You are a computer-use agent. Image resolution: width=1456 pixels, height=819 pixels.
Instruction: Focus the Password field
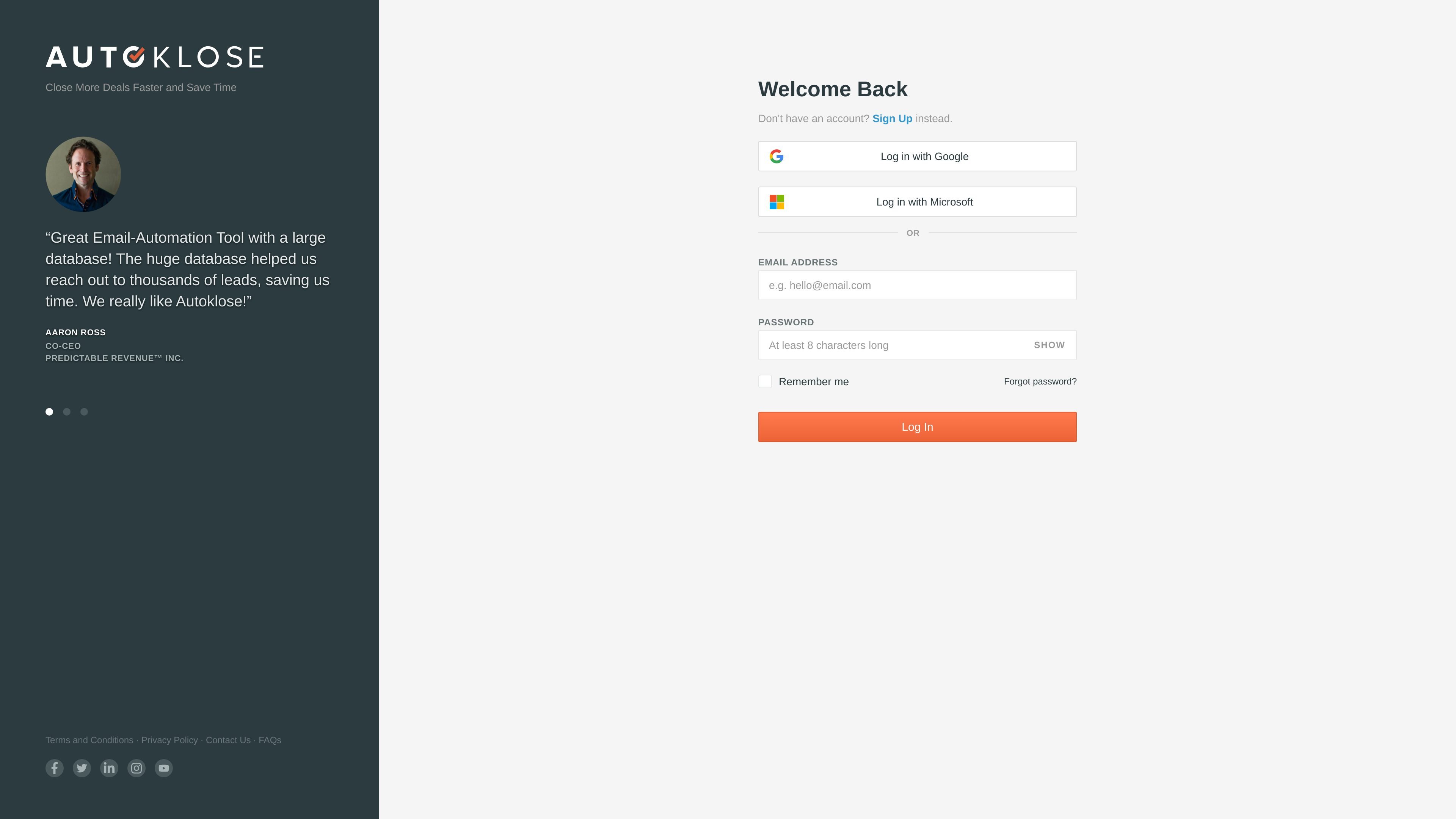pyautogui.click(x=917, y=345)
